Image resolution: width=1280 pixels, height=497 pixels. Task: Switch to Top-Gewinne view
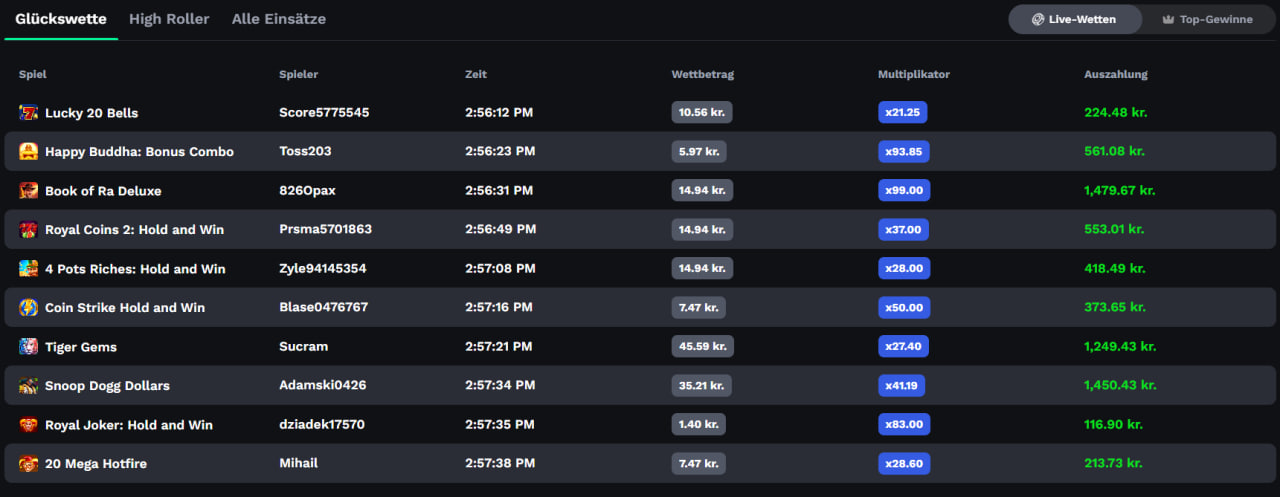coord(1207,19)
